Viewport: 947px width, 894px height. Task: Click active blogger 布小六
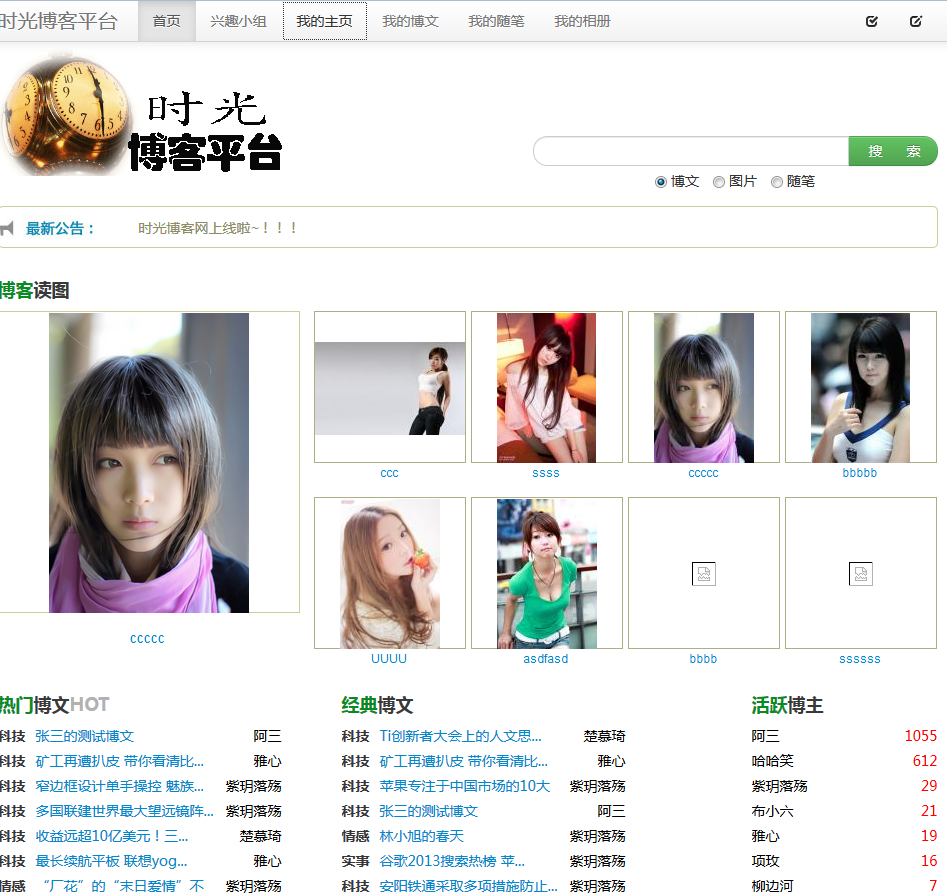point(772,811)
